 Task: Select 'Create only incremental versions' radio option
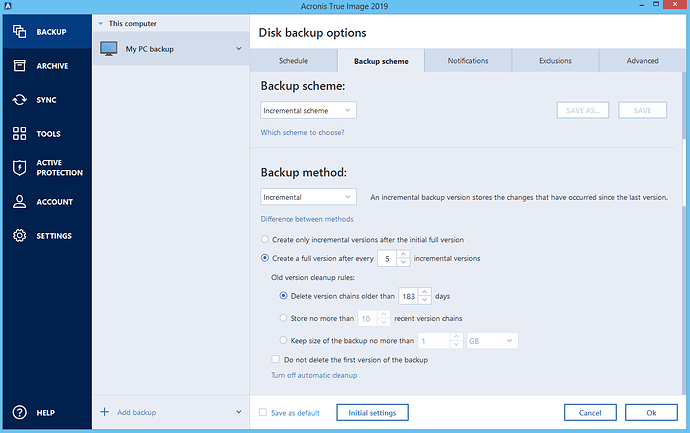click(264, 239)
